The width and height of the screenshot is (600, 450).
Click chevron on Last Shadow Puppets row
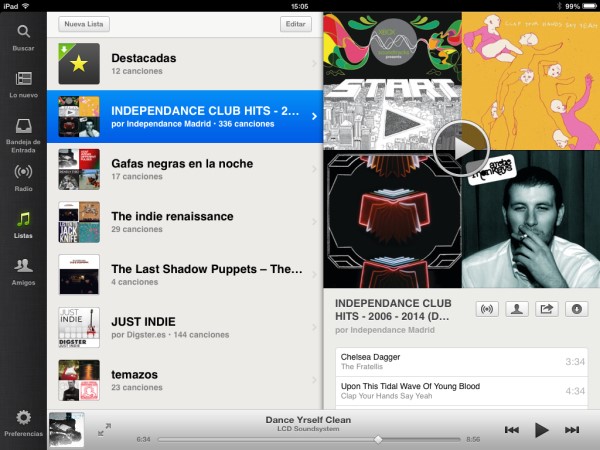314,275
